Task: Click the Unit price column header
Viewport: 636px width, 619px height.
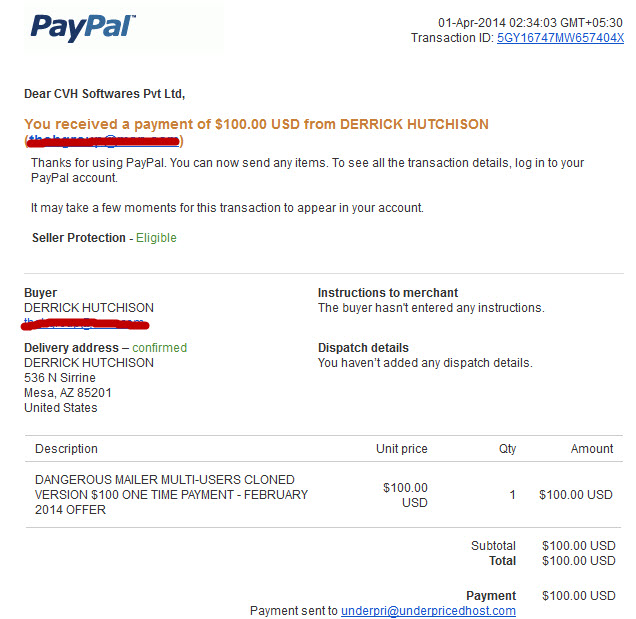Action: pos(402,449)
